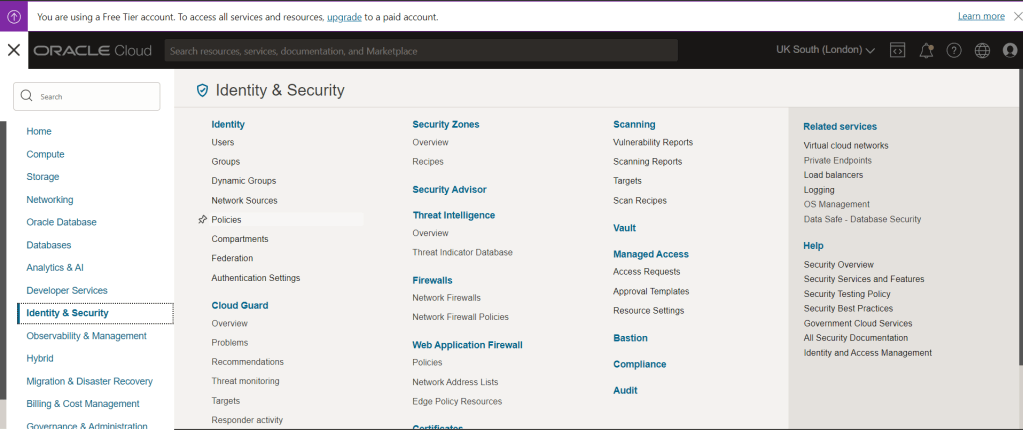This screenshot has width=1023, height=430.
Task: Go to Vulnerability Reports under Scanning
Action: (x=652, y=143)
